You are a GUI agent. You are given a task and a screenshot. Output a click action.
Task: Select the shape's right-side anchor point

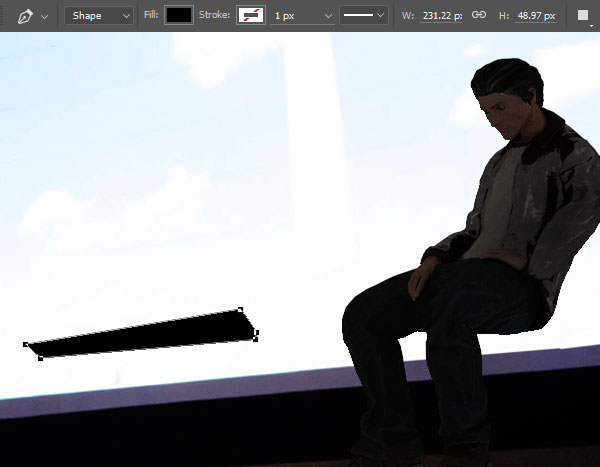[256, 333]
